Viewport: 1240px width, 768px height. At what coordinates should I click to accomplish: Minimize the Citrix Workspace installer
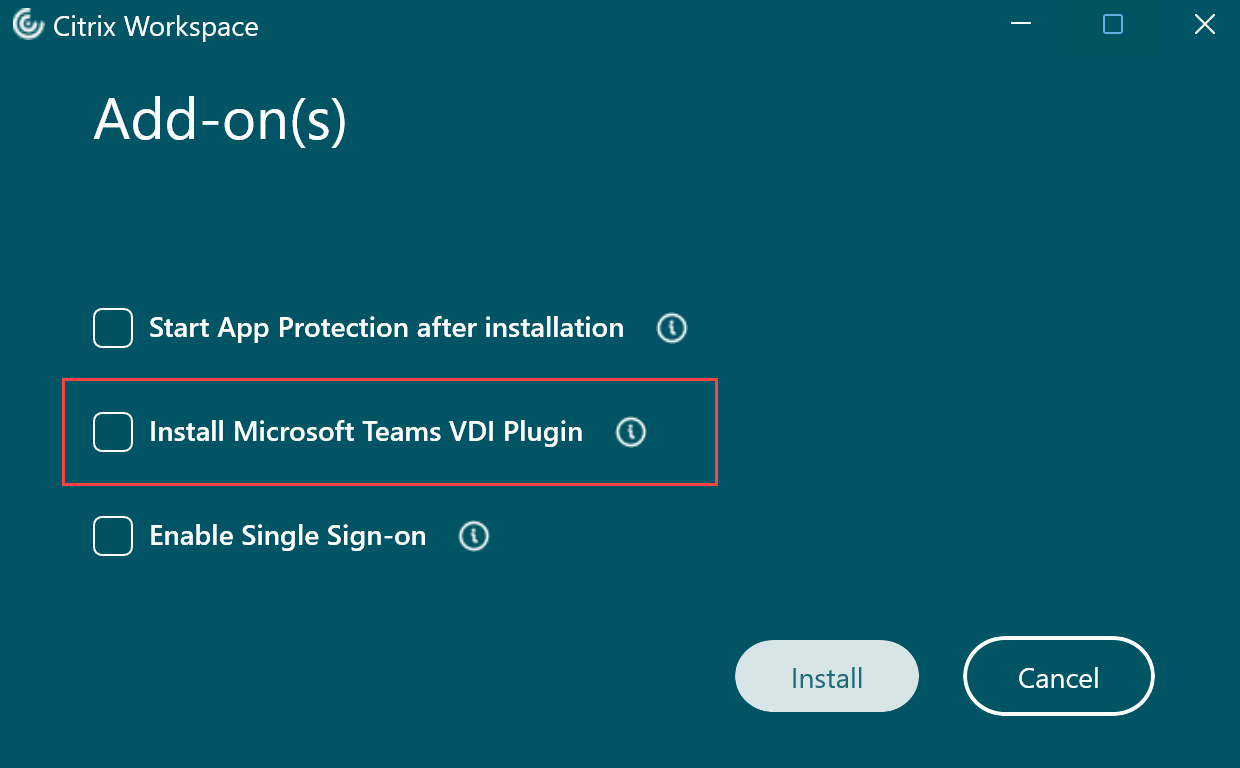click(1020, 24)
